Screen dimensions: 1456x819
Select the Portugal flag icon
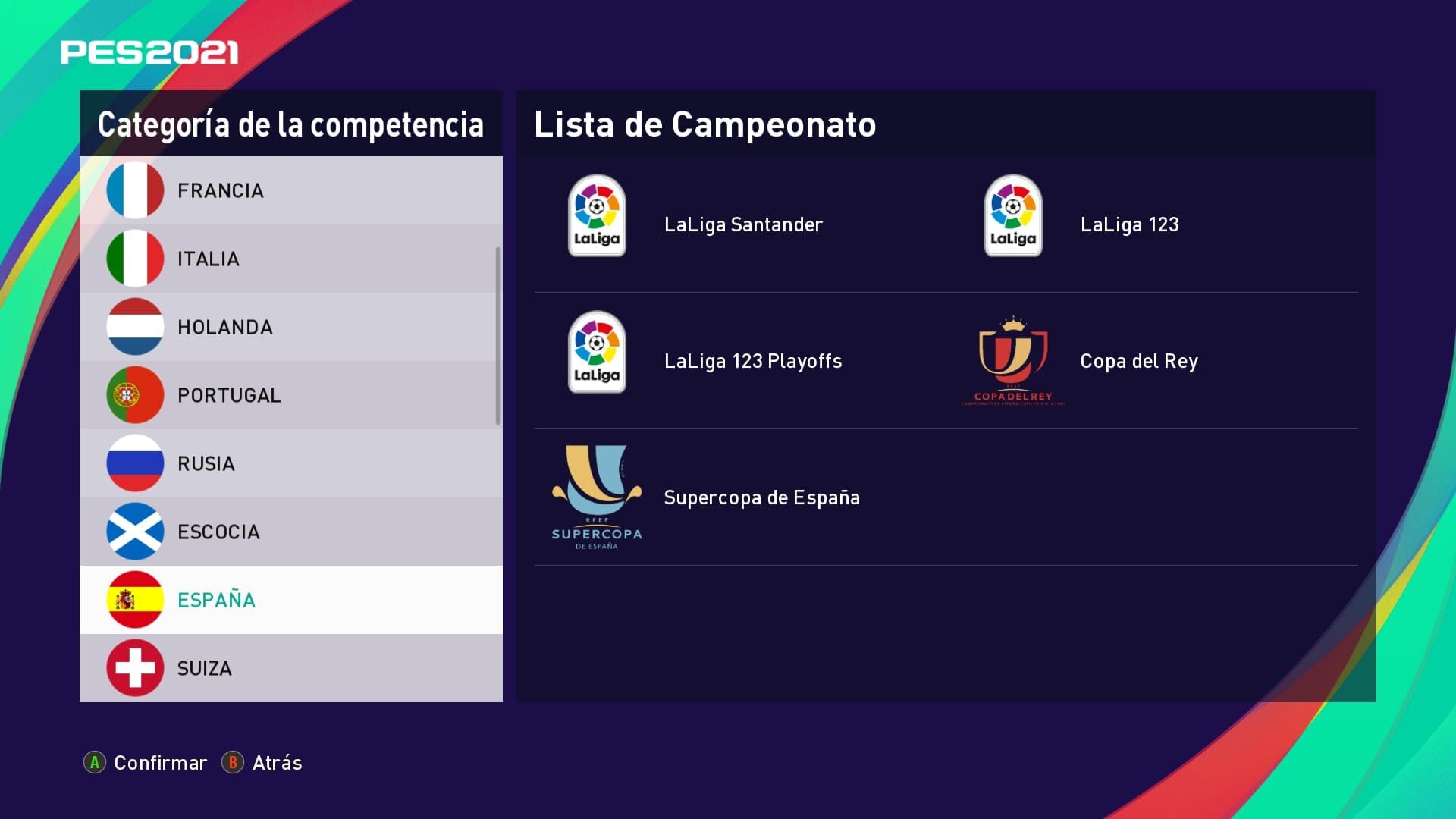pos(135,395)
